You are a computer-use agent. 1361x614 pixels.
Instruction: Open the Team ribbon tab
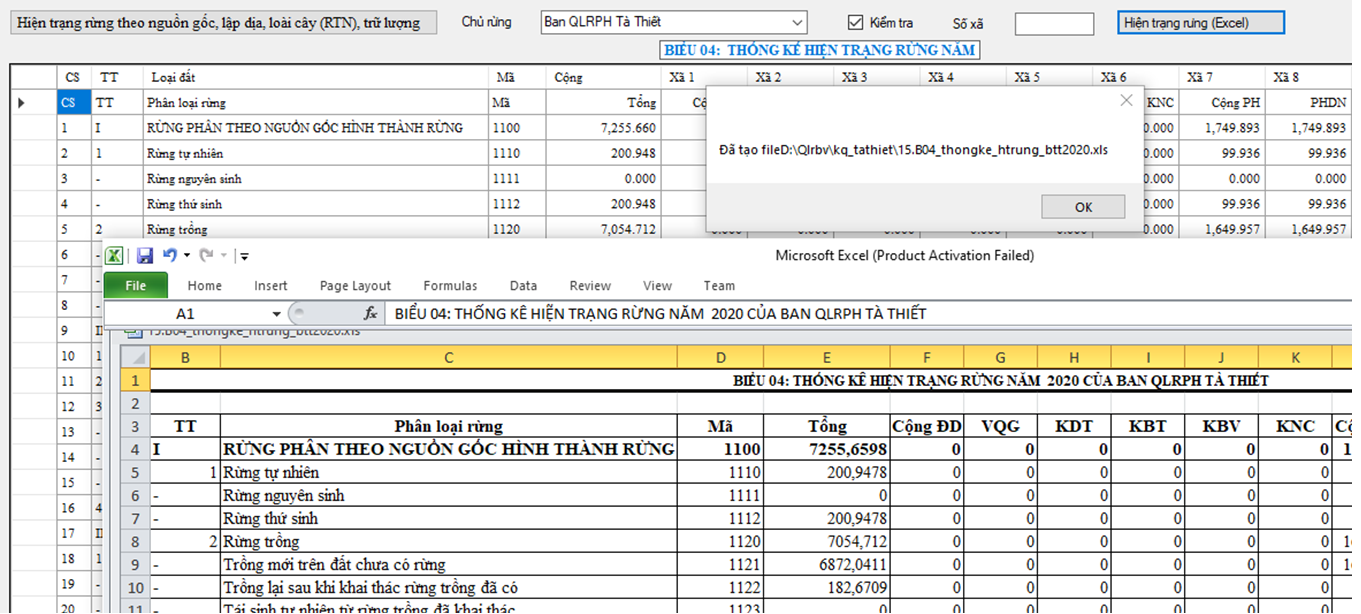[719, 286]
